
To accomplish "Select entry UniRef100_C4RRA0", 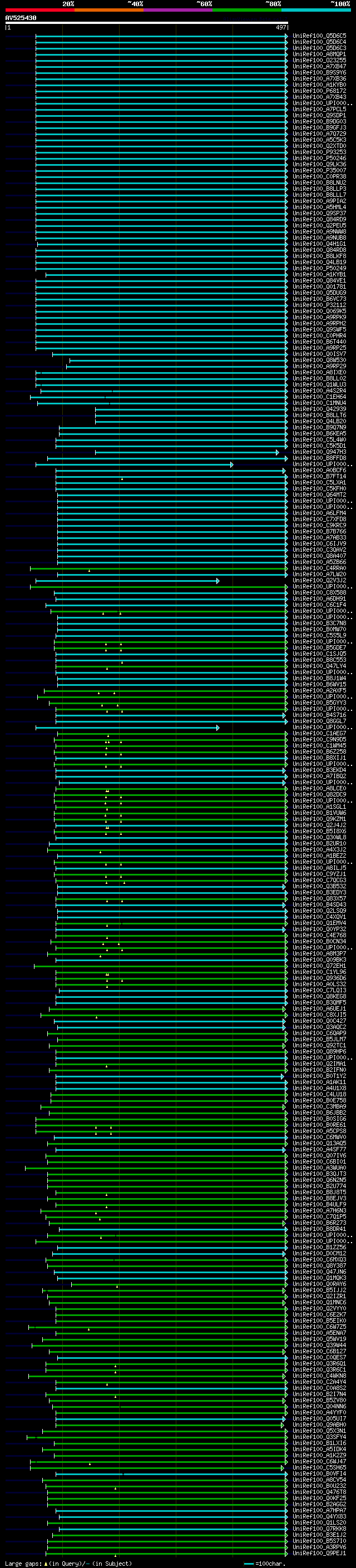I will pos(319,568).
